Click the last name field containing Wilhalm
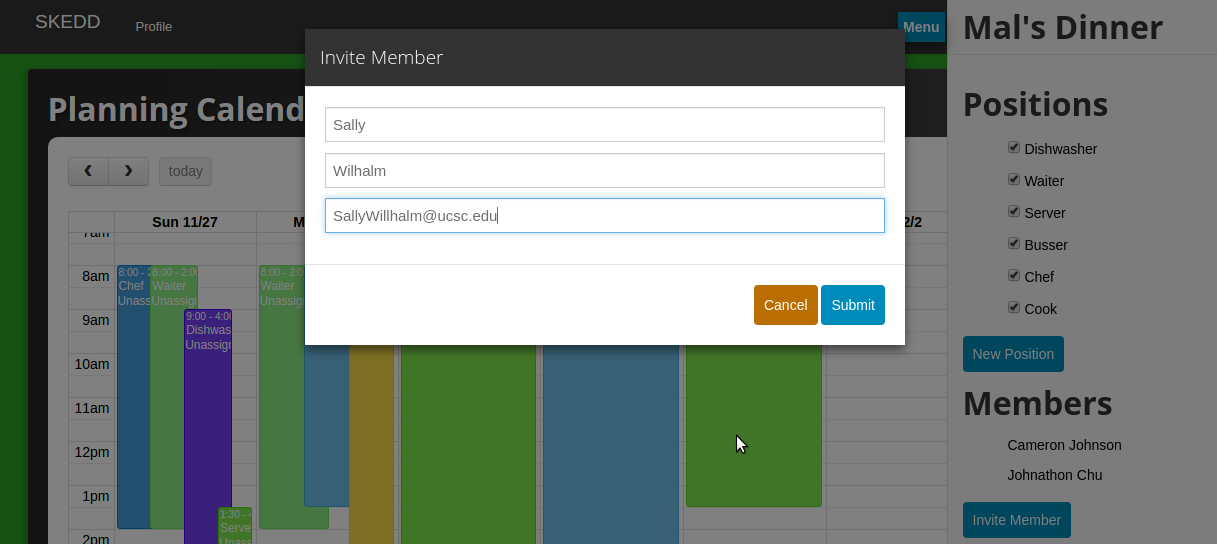Image resolution: width=1217 pixels, height=544 pixels. pos(605,171)
